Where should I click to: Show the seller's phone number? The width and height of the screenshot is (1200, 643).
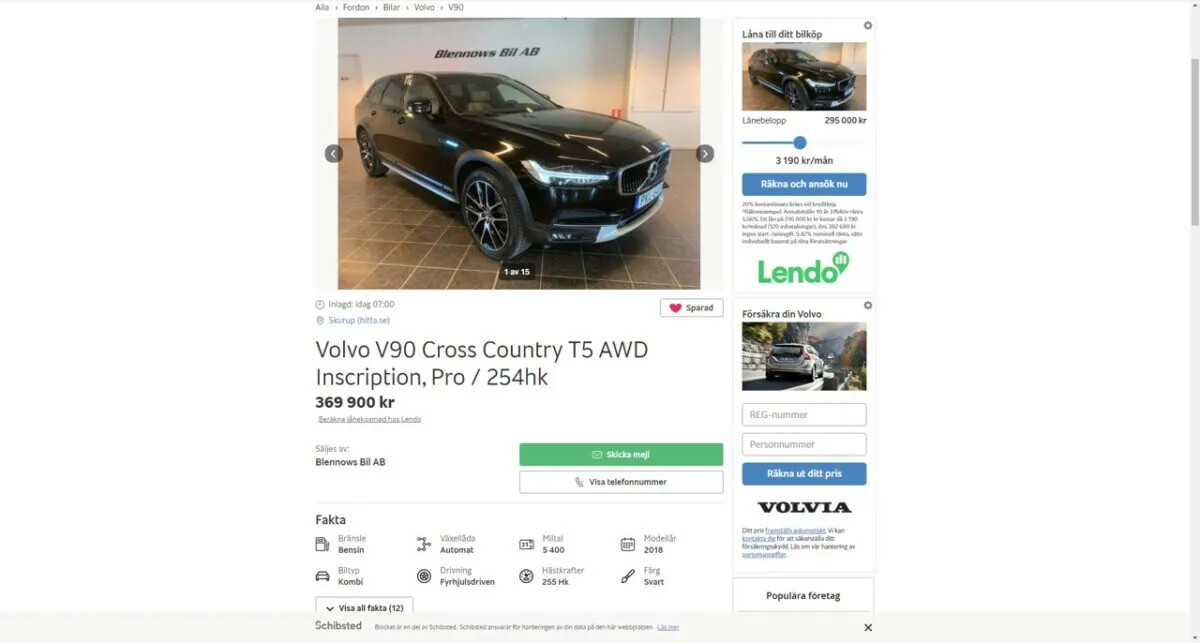pos(621,482)
